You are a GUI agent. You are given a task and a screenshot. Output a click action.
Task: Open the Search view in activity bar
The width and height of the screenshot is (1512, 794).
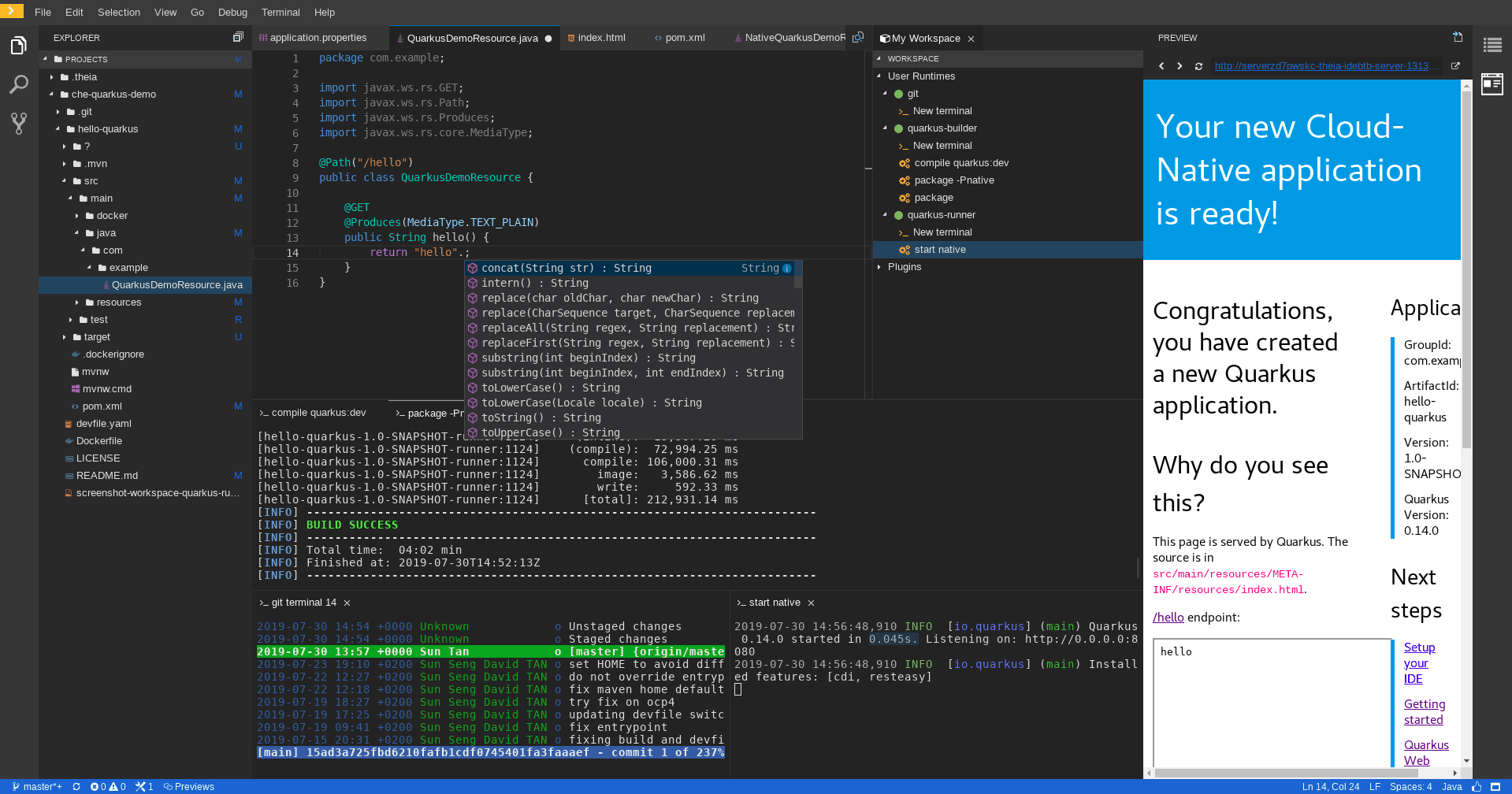click(x=19, y=84)
